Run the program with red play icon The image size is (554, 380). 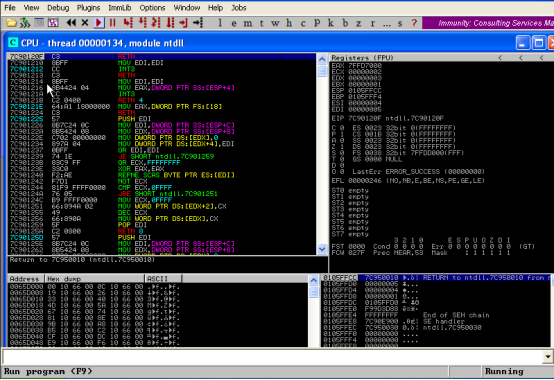click(x=99, y=23)
